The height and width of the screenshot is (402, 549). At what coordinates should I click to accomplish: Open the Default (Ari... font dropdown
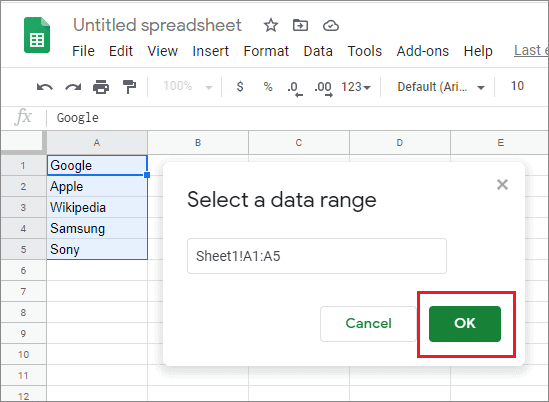pos(441,87)
